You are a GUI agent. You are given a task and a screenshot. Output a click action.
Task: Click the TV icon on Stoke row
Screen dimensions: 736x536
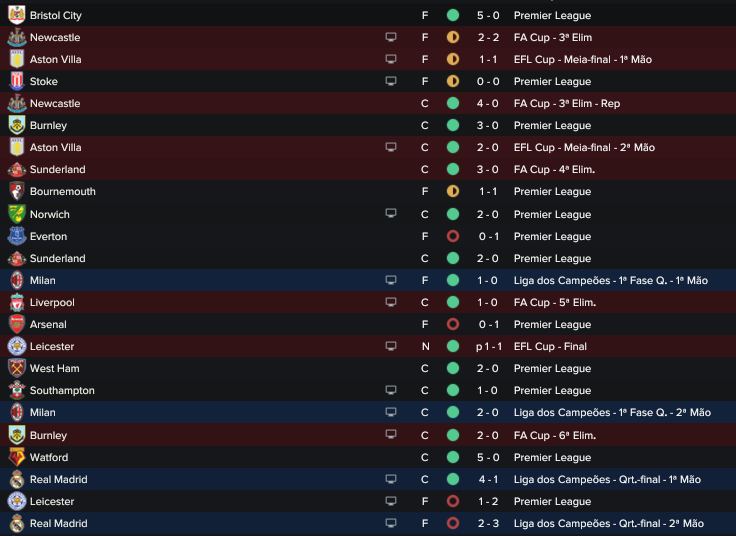point(391,81)
